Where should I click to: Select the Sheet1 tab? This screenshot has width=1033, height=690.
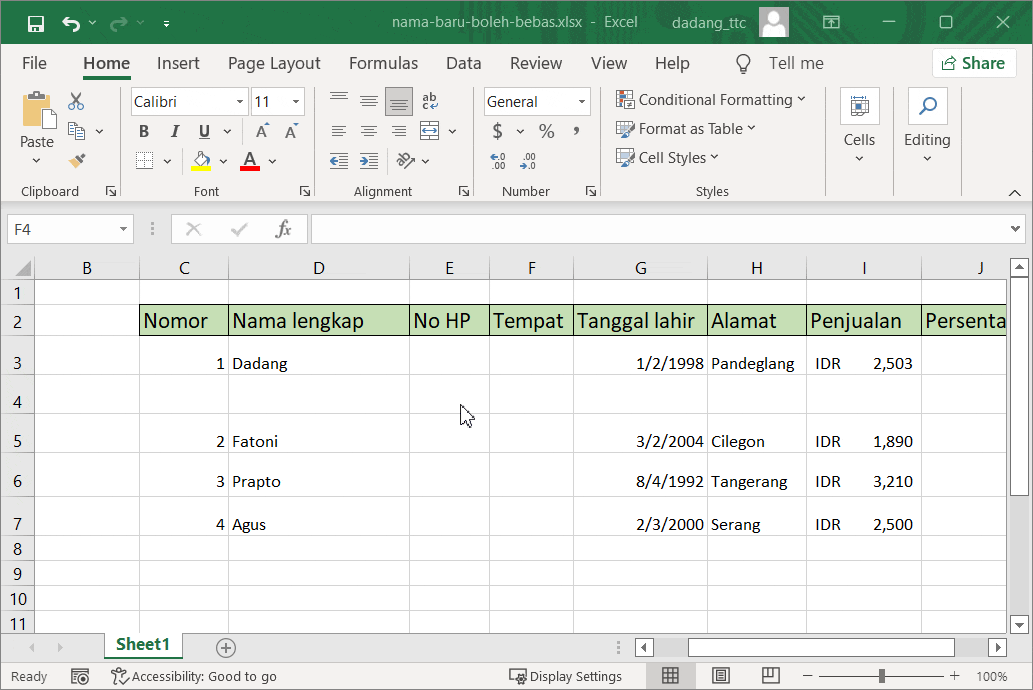pos(143,646)
